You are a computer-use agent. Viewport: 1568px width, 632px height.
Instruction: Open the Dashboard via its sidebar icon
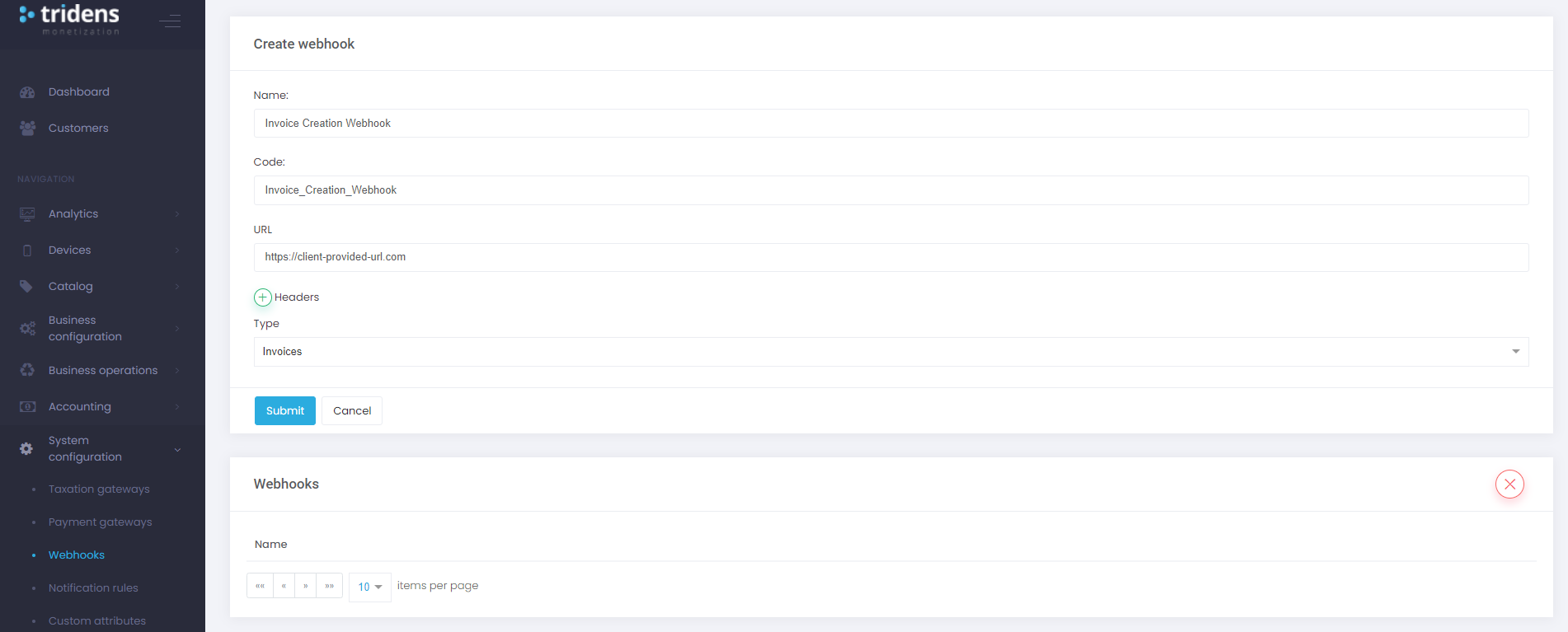pyautogui.click(x=27, y=91)
